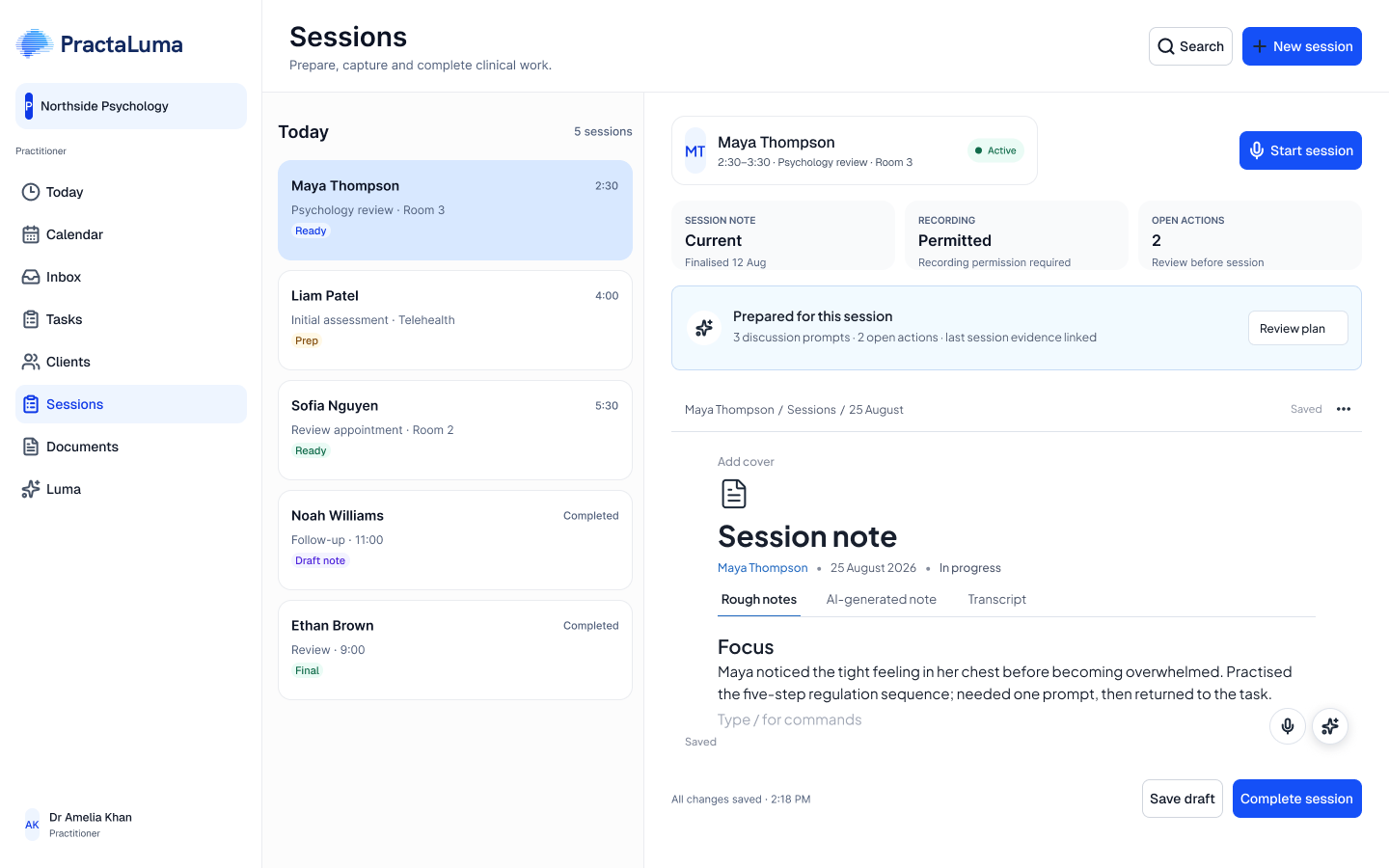
Task: Switch to the AI-generated note tab
Action: (882, 599)
